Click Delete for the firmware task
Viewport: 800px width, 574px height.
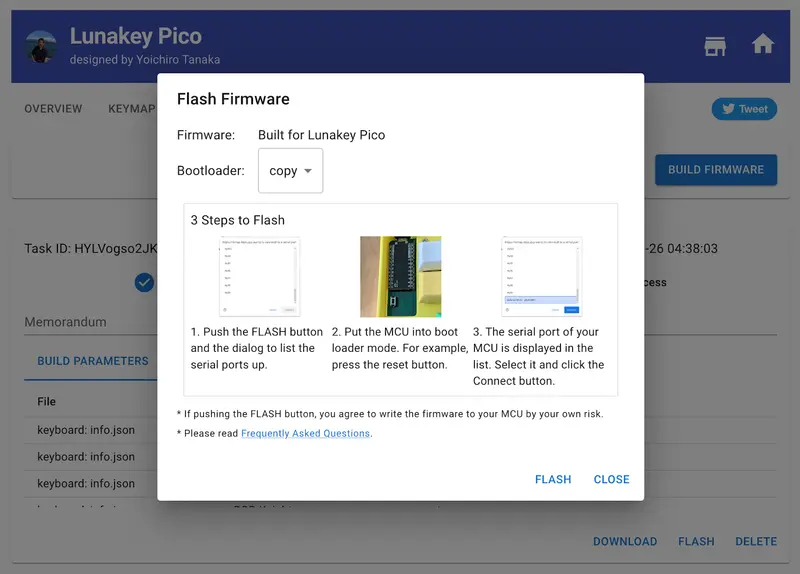click(x=756, y=541)
